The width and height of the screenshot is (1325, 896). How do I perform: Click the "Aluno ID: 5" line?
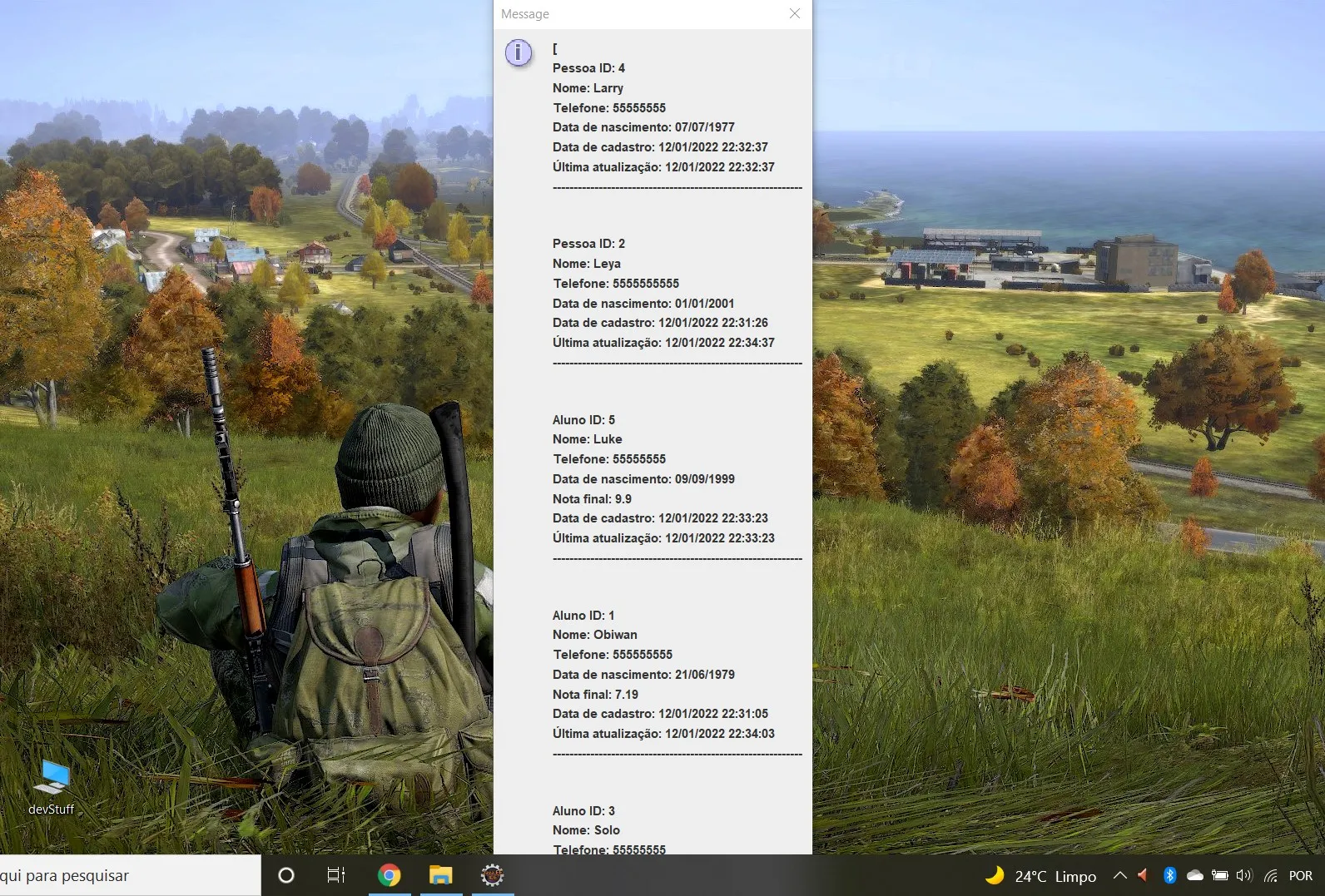[584, 420]
